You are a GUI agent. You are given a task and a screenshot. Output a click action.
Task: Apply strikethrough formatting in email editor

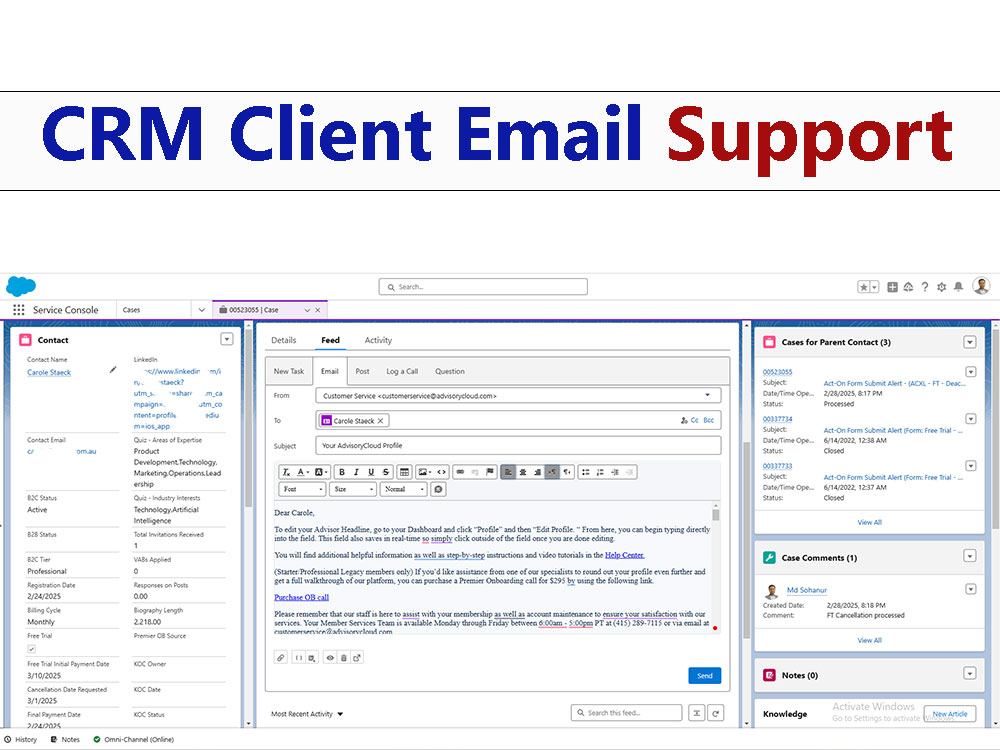[x=385, y=472]
